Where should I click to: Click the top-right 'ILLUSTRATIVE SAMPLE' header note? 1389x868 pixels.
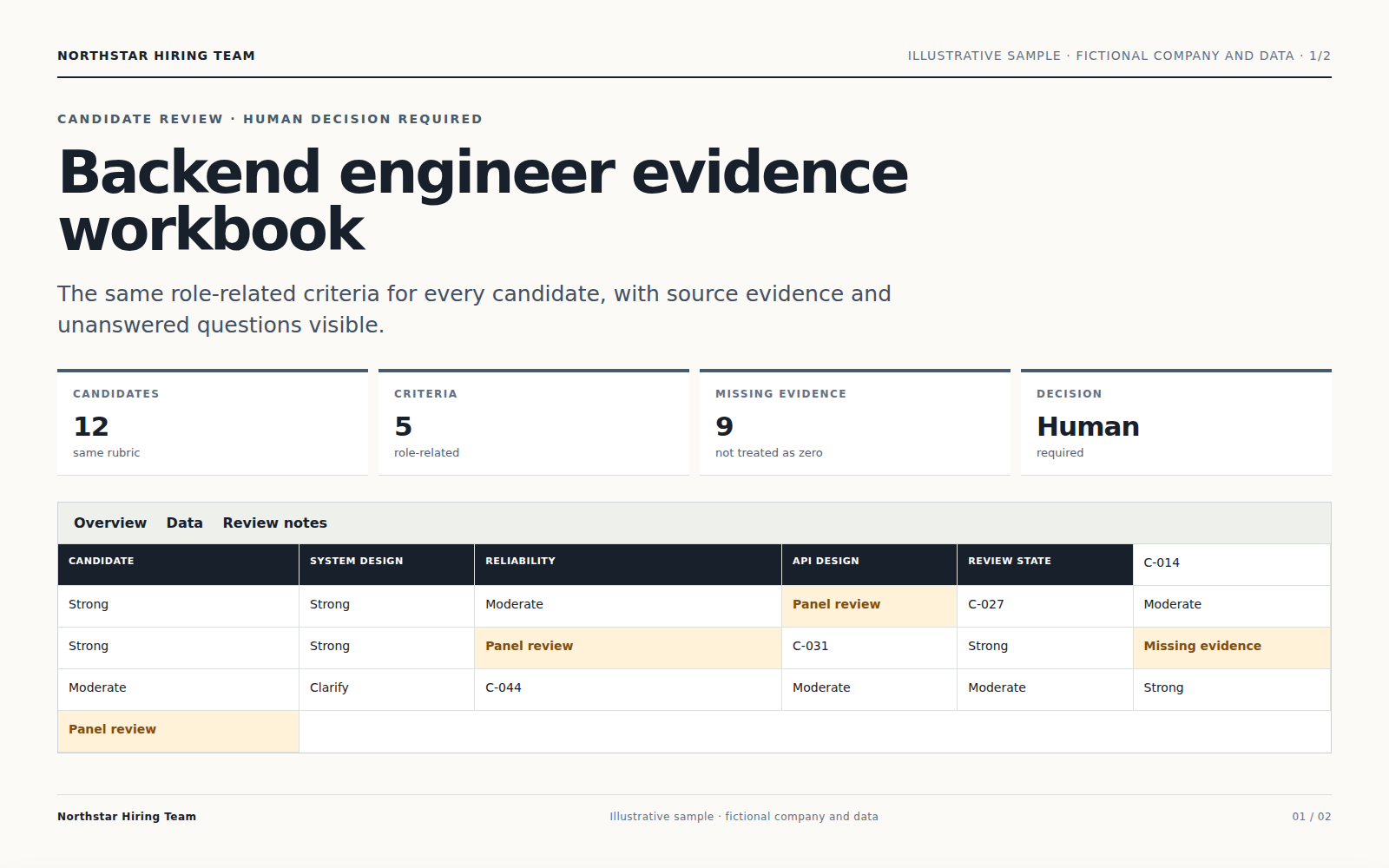1119,56
